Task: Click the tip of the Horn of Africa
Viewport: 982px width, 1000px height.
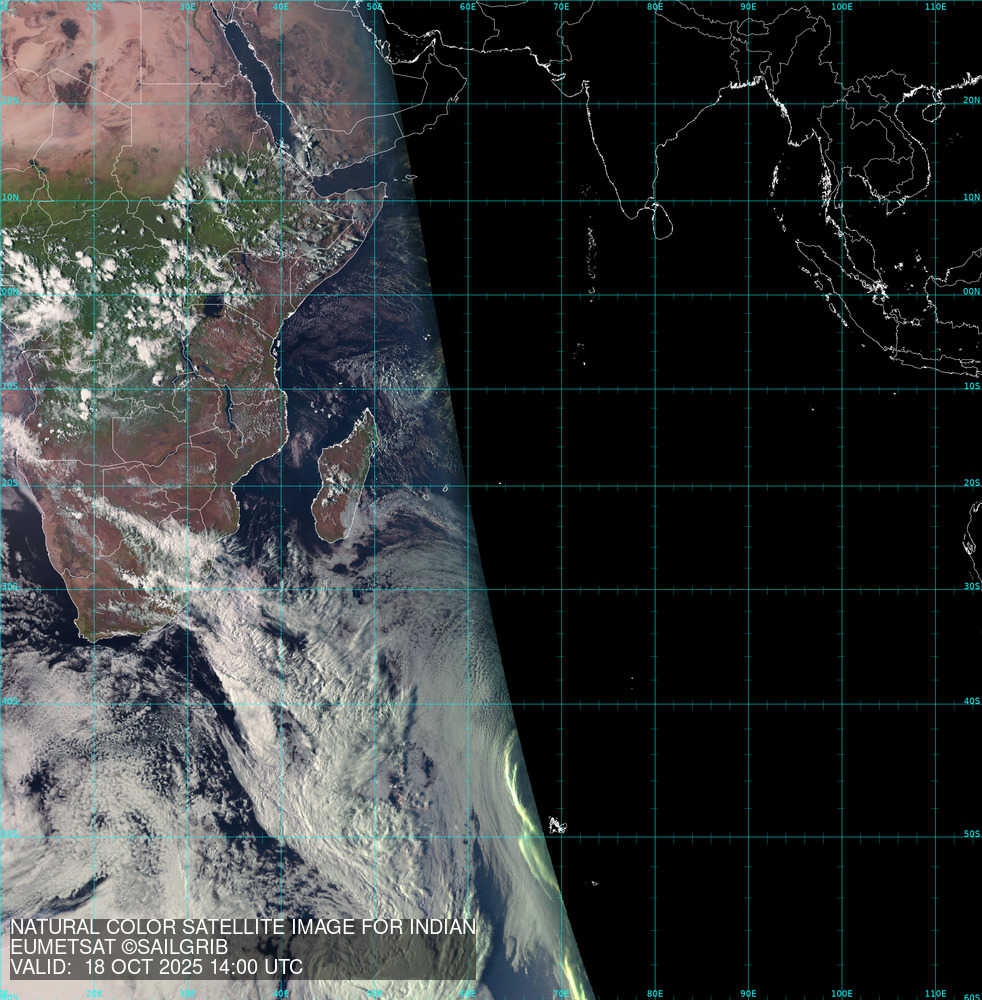Action: click(x=383, y=186)
